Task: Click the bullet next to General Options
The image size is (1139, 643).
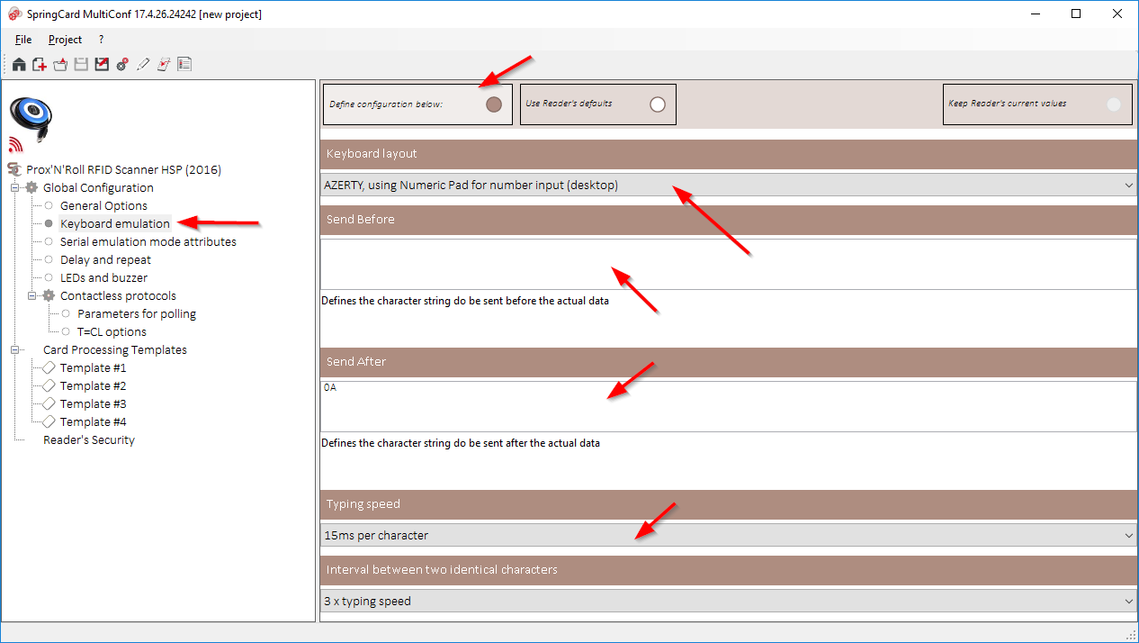Action: tap(49, 206)
